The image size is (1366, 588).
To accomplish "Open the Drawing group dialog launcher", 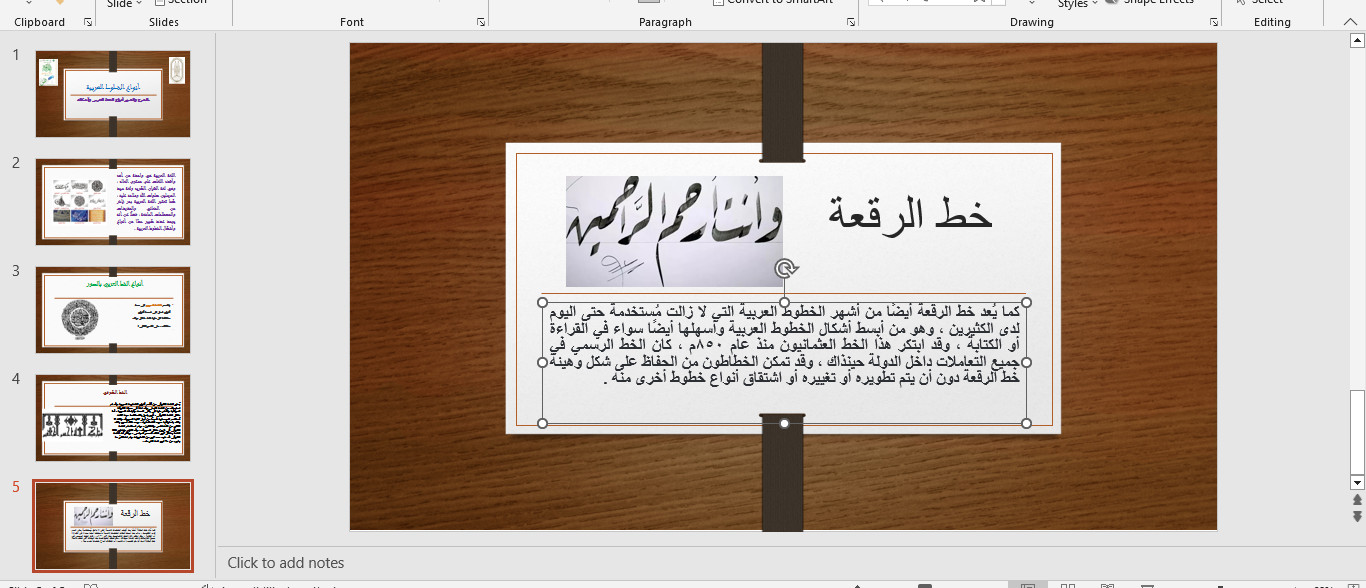I will 1213,22.
